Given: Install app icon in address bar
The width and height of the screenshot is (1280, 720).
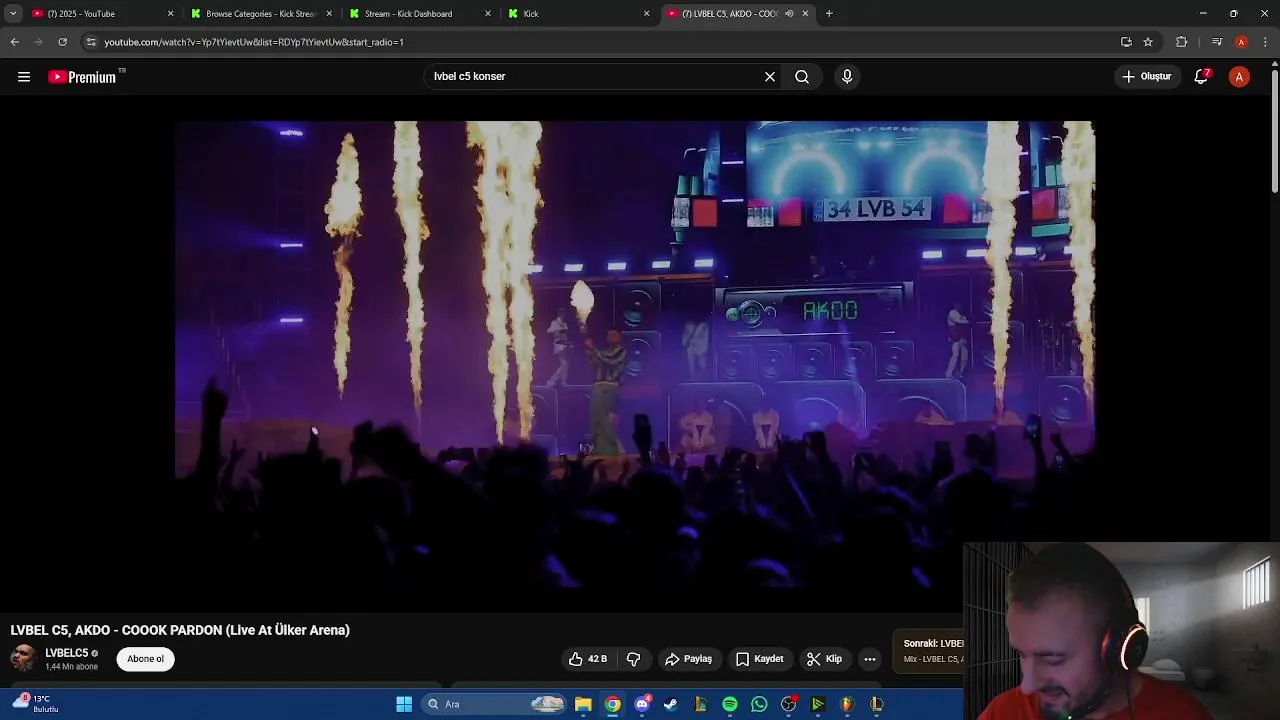Looking at the screenshot, I should (1126, 42).
